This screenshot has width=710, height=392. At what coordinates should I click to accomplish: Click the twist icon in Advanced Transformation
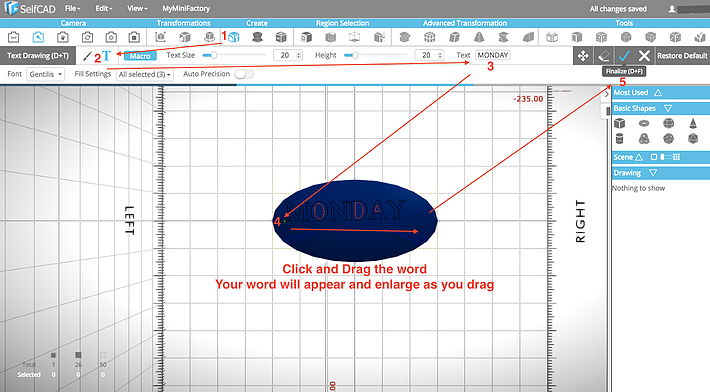[503, 37]
